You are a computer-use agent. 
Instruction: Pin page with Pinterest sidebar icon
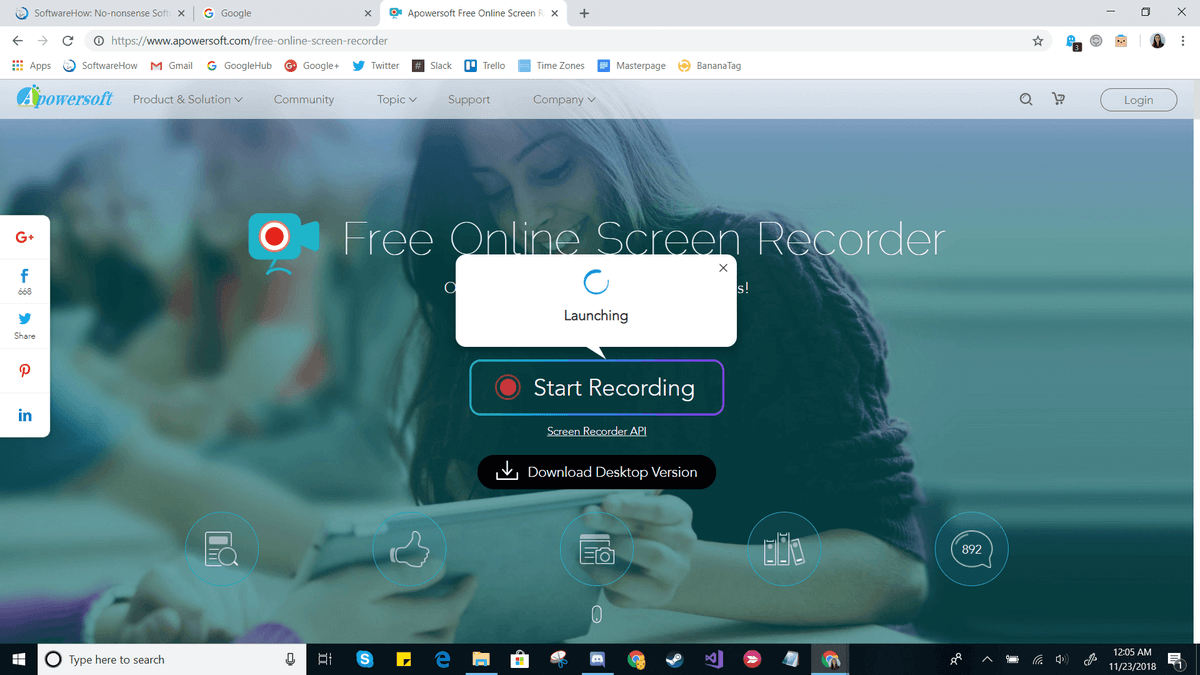tap(25, 370)
